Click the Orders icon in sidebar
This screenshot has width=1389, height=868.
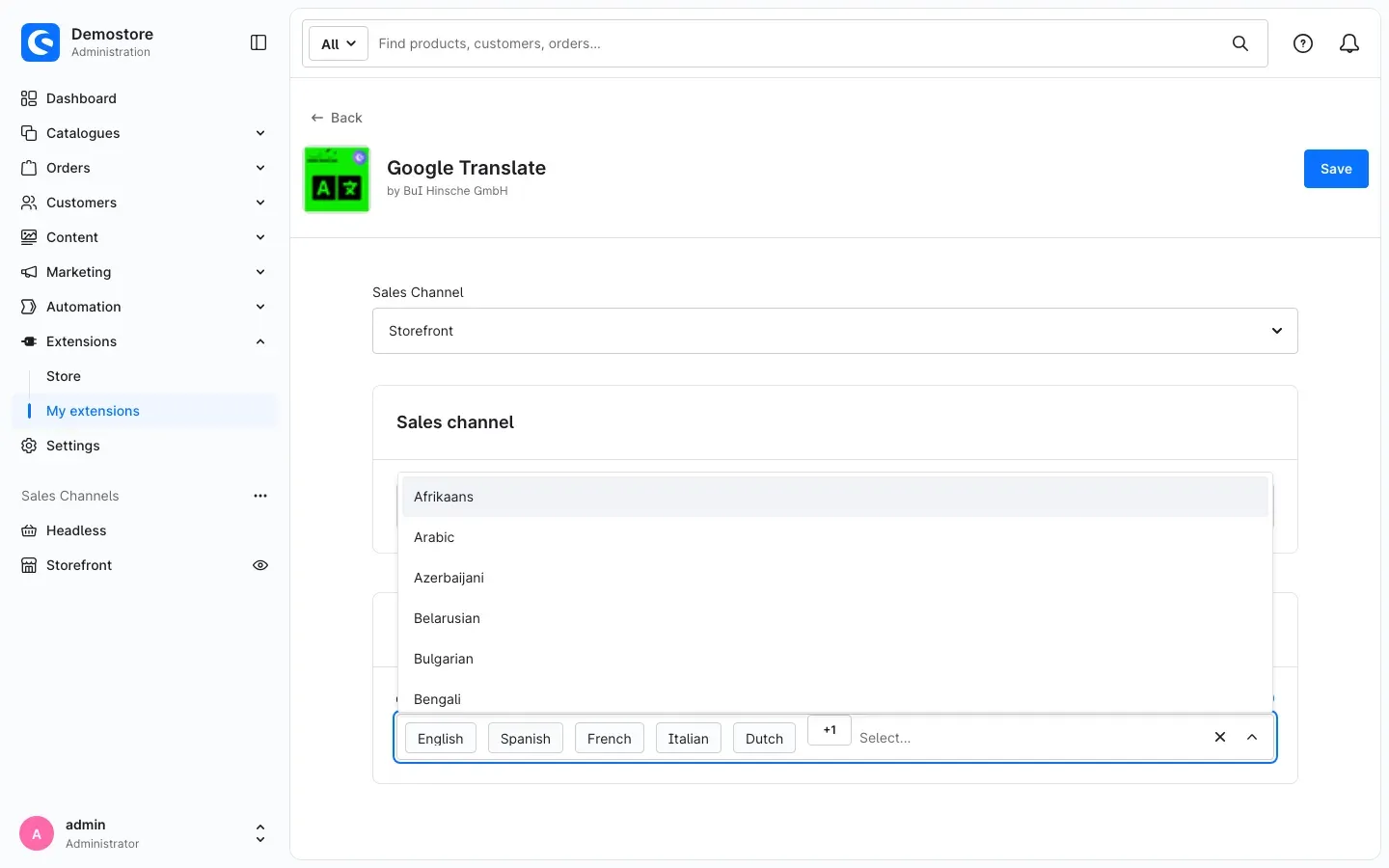point(29,168)
